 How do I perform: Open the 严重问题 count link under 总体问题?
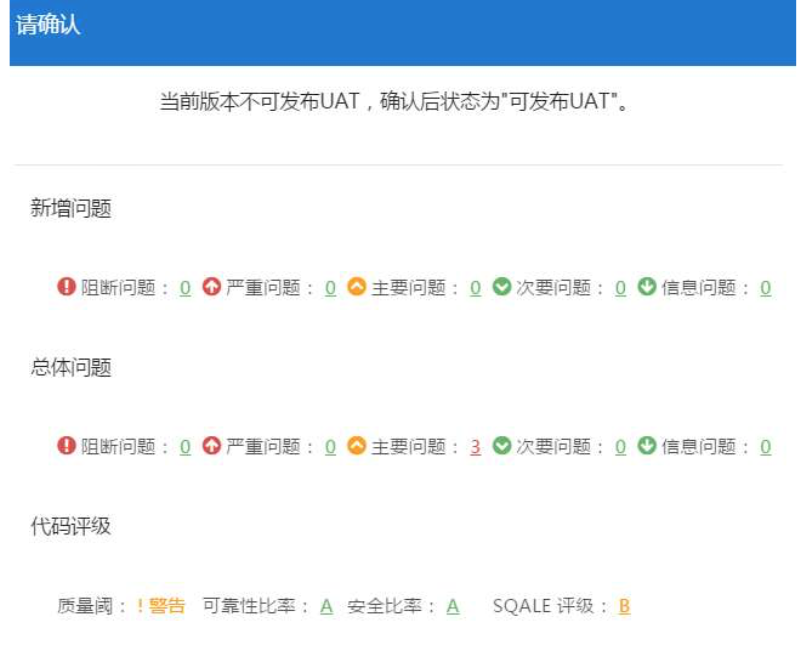[x=330, y=447]
